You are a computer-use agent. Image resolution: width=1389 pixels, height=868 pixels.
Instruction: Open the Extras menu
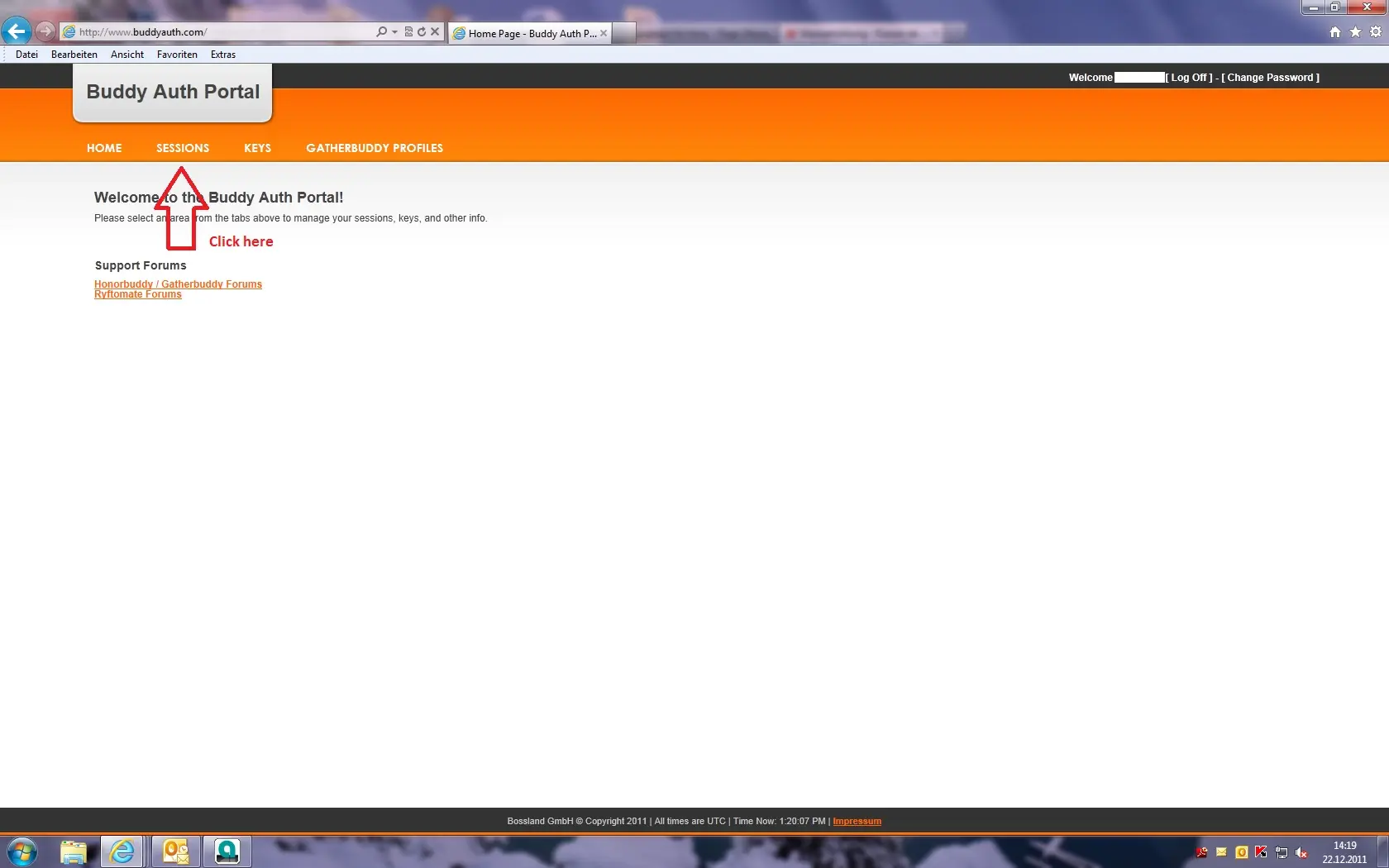(x=222, y=55)
